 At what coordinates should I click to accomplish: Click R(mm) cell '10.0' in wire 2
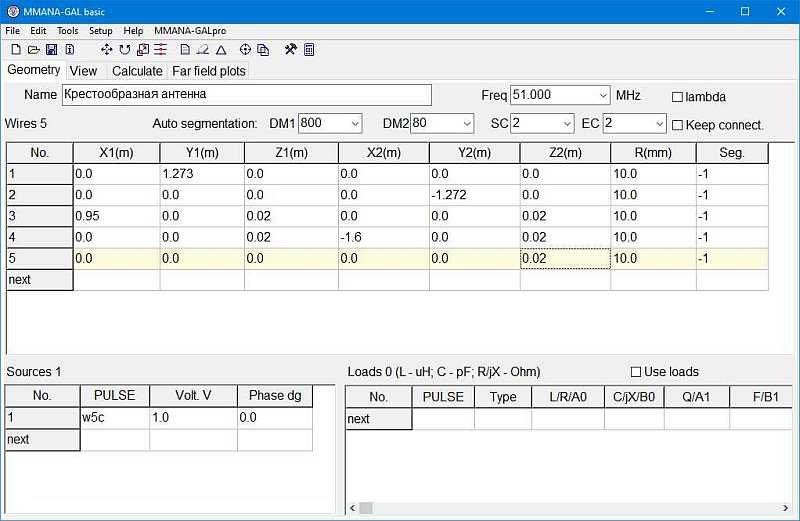click(654, 195)
